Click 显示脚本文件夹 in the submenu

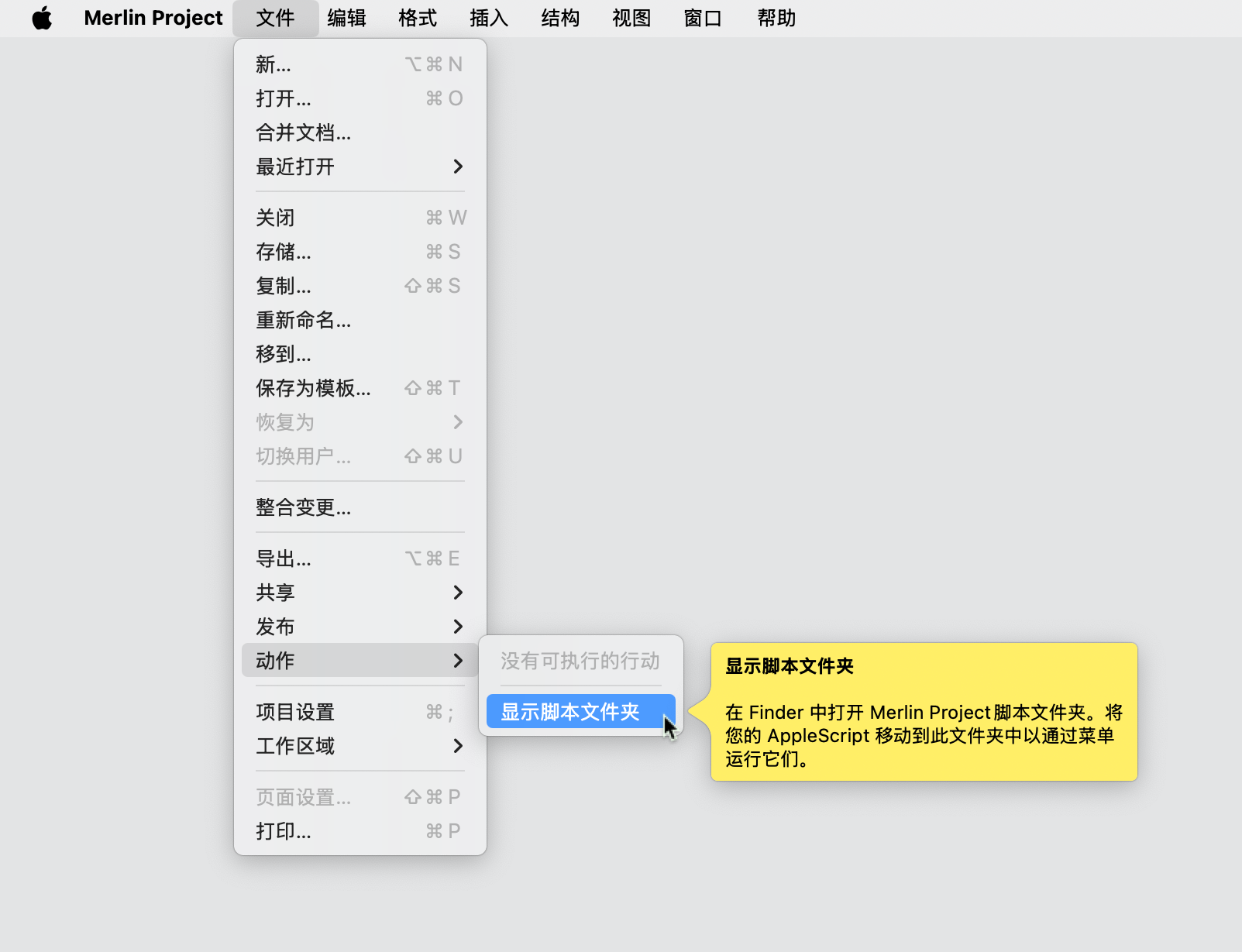click(x=581, y=712)
